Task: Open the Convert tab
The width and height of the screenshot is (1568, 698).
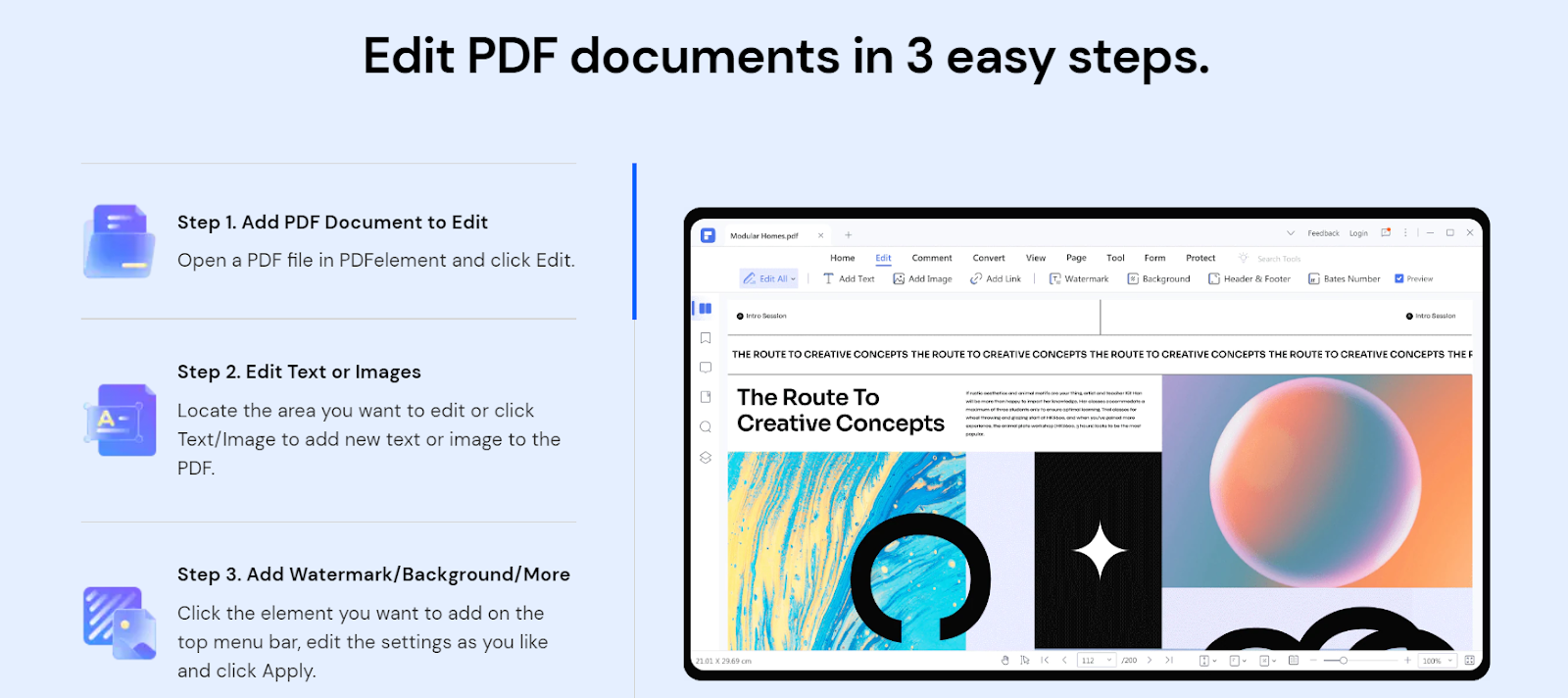Action: [x=989, y=258]
